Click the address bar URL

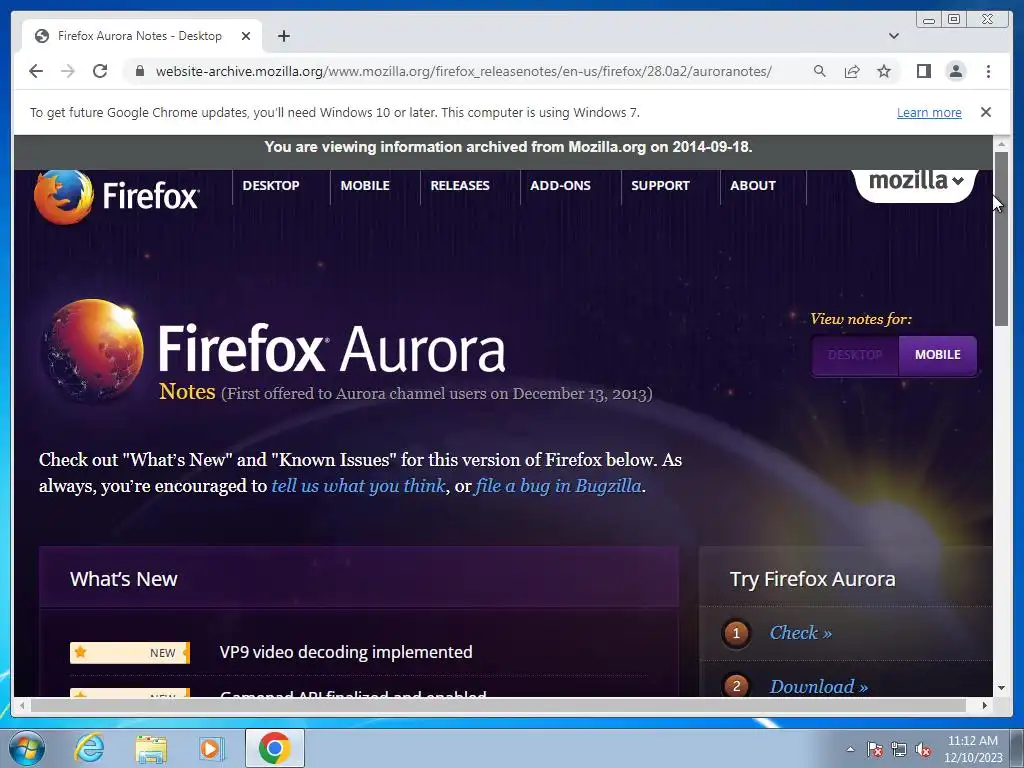tap(463, 71)
